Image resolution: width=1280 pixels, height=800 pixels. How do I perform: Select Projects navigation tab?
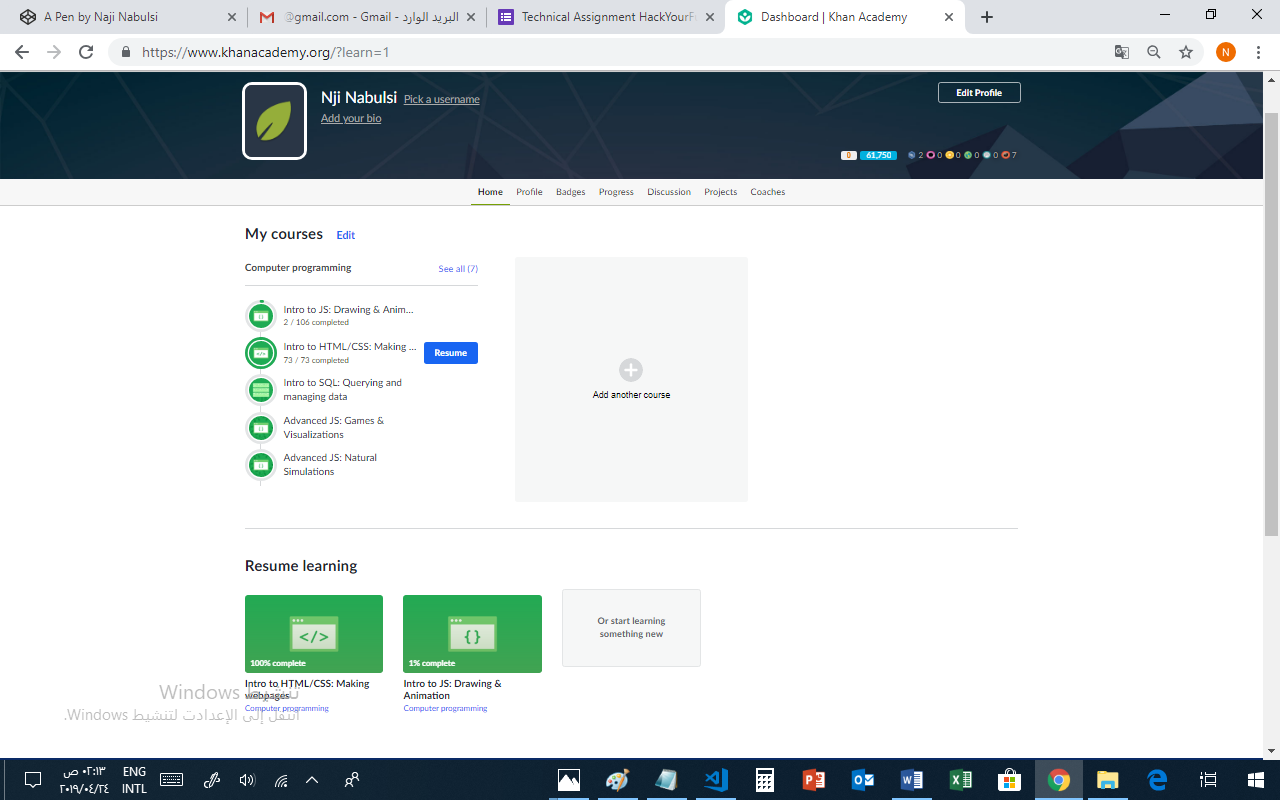click(720, 192)
